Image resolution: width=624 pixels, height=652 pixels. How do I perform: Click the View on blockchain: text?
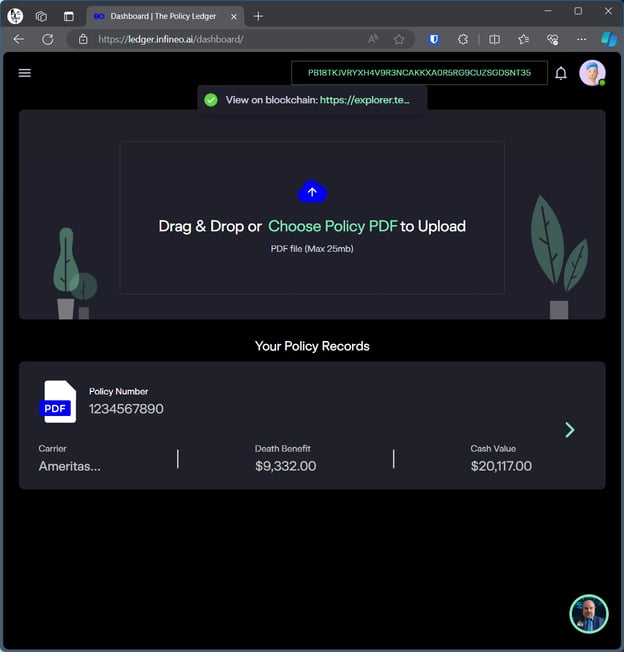271,100
